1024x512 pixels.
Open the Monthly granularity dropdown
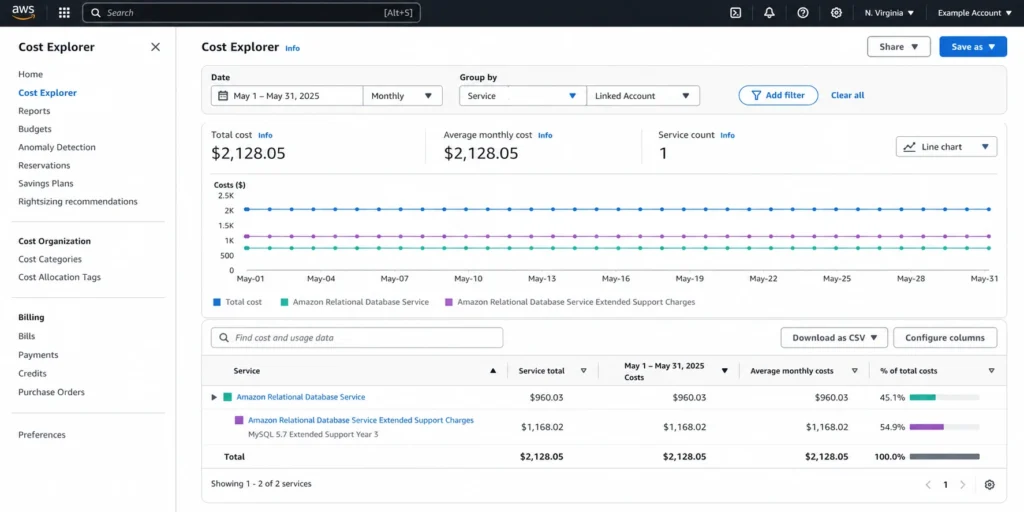coord(402,95)
